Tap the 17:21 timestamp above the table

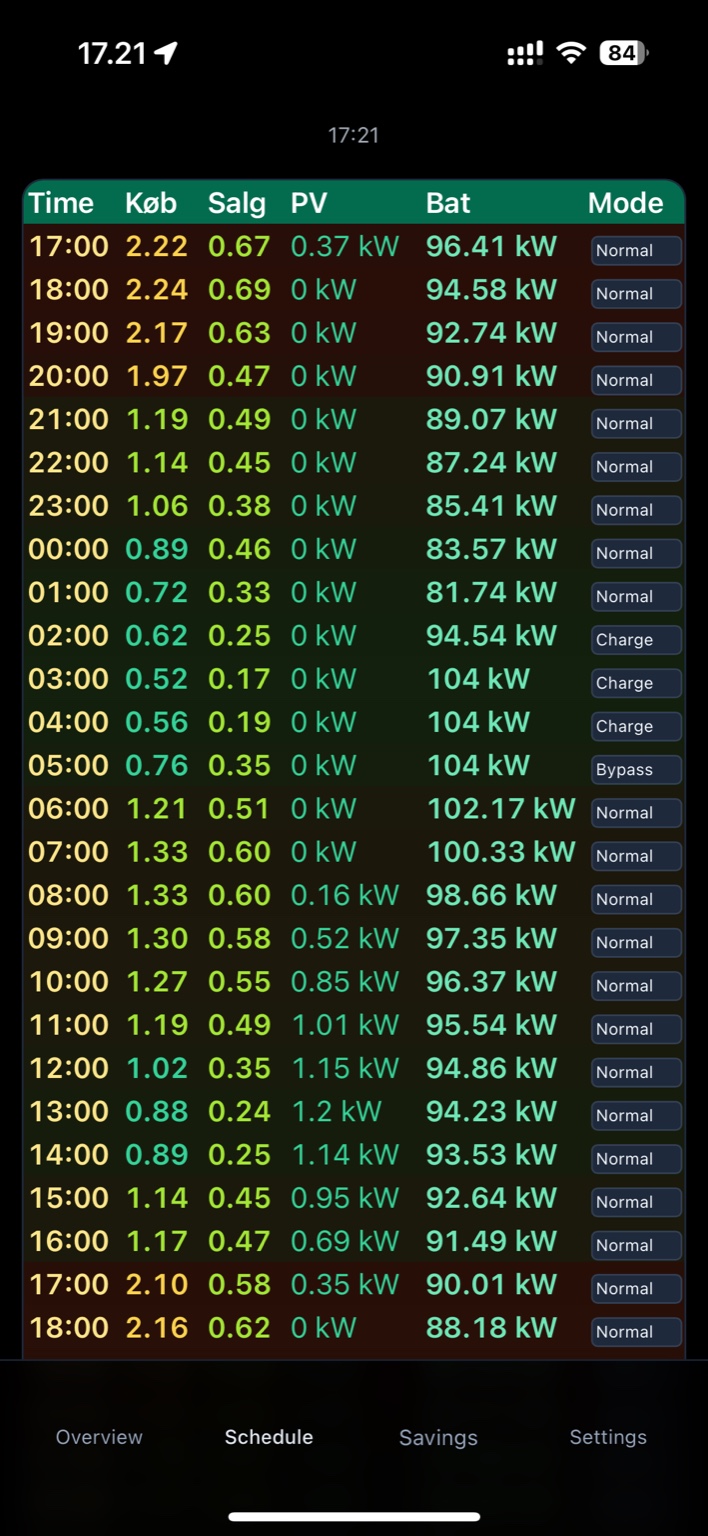point(354,135)
